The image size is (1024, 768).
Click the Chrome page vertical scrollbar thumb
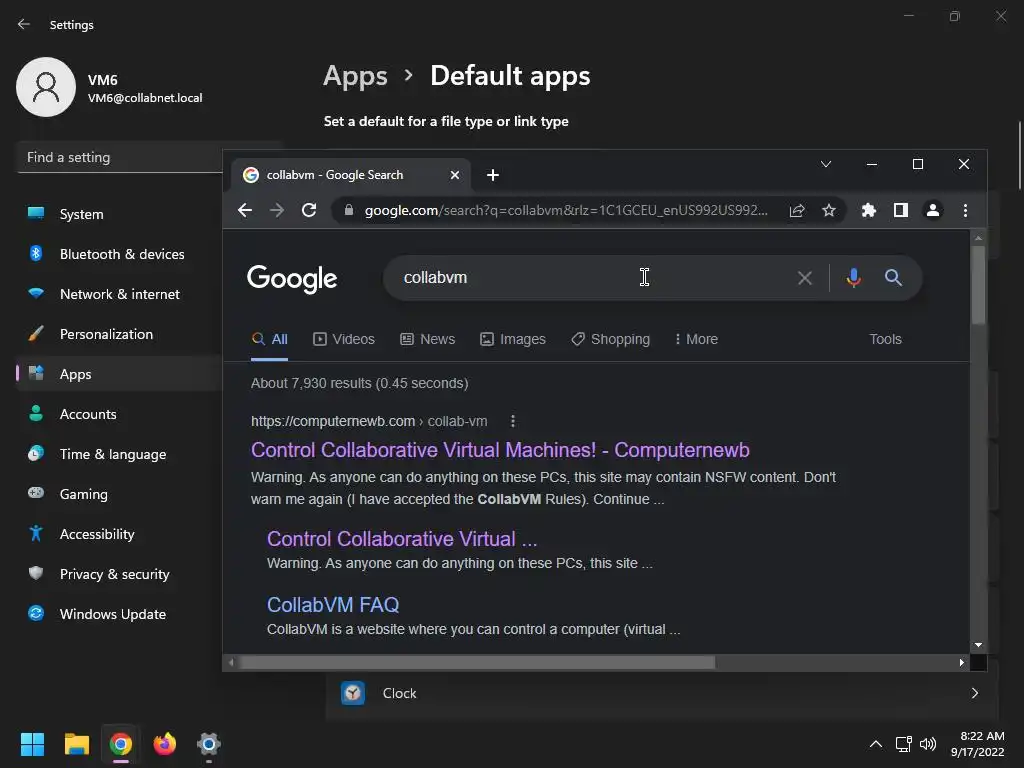click(x=978, y=284)
